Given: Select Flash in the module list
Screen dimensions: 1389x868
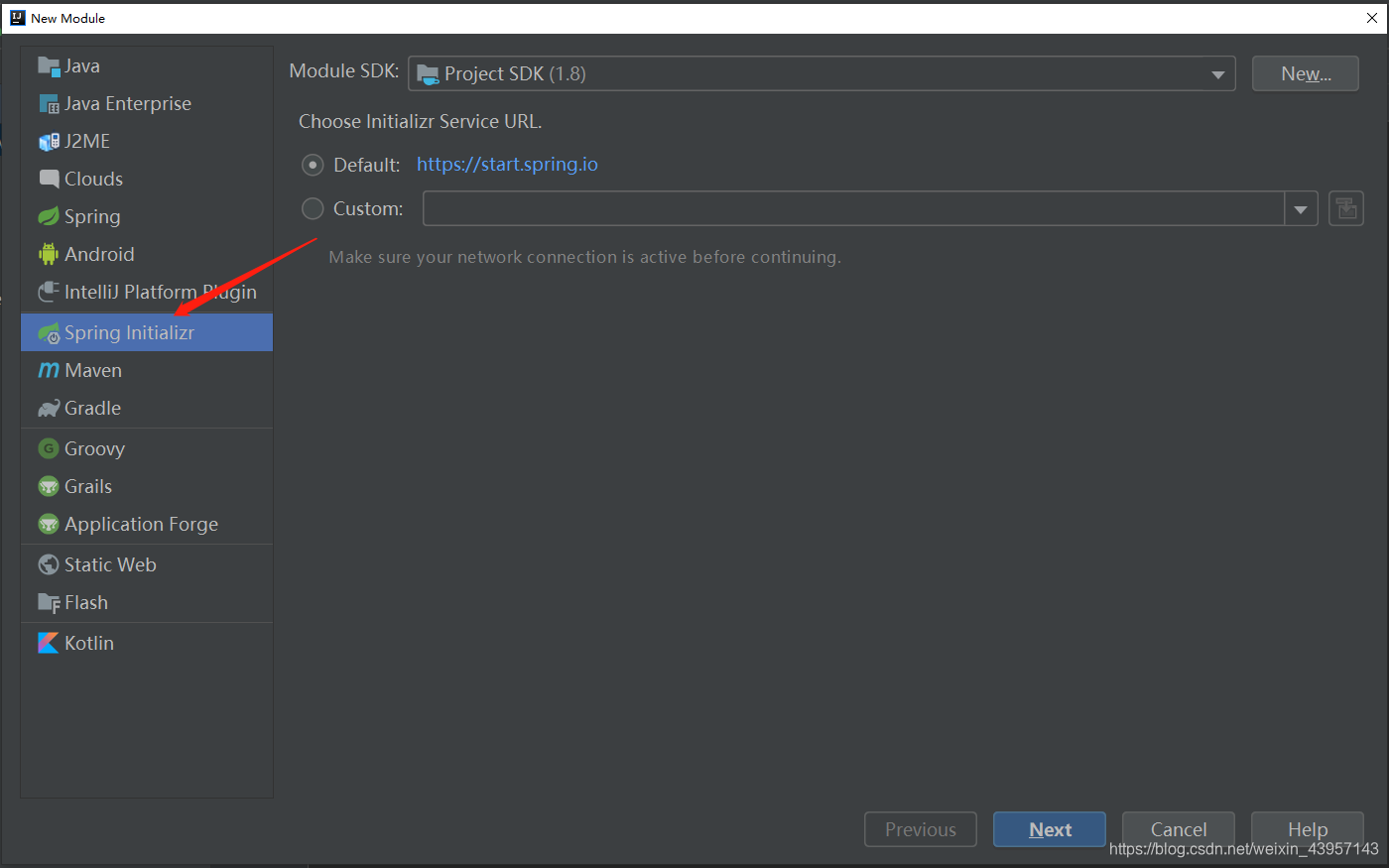Looking at the screenshot, I should tap(147, 603).
